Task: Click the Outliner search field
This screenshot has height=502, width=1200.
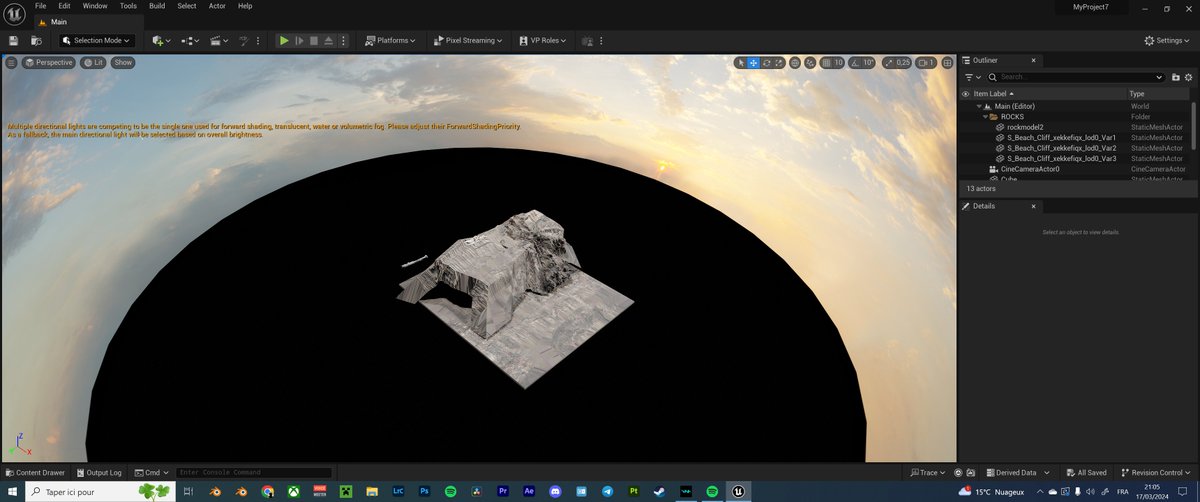Action: [x=1076, y=77]
